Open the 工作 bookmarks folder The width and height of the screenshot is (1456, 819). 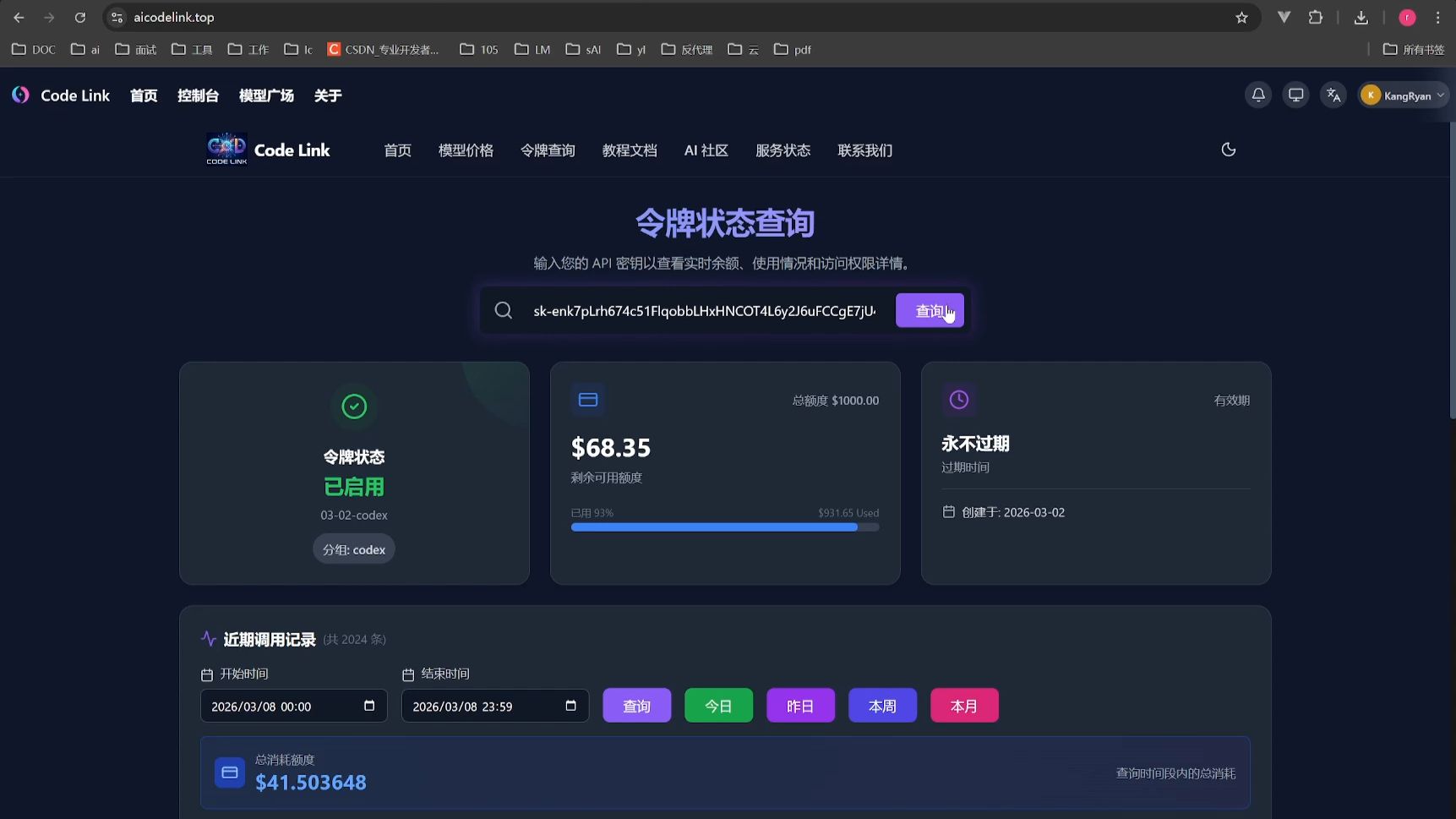[248, 49]
